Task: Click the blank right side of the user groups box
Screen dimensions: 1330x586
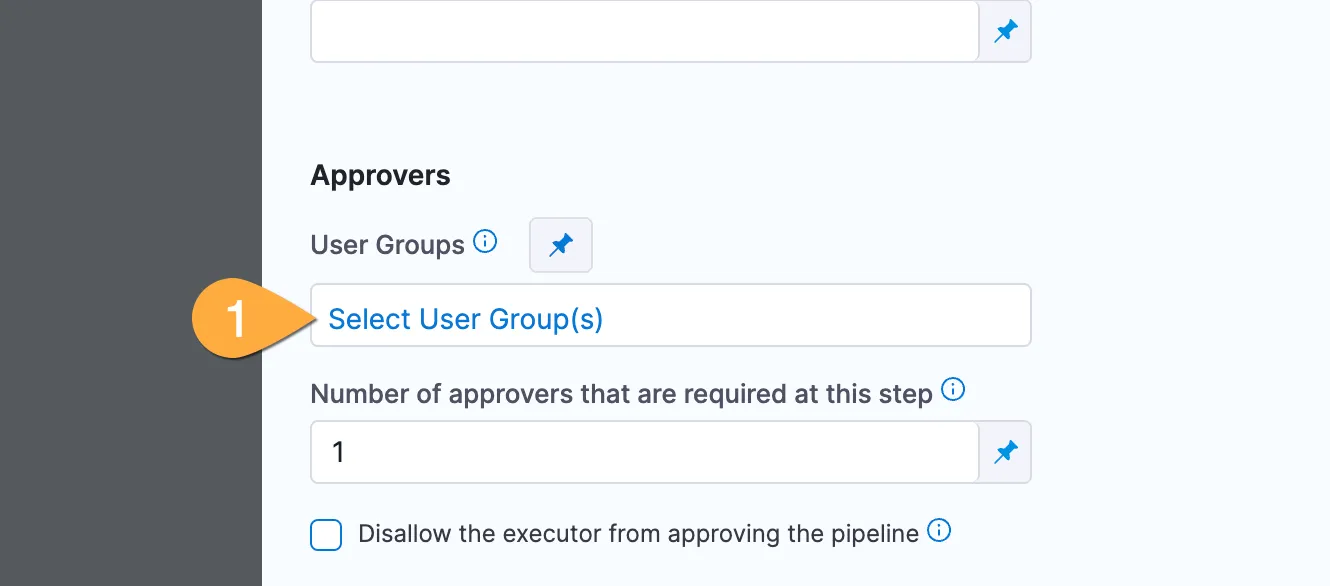Action: [850, 316]
